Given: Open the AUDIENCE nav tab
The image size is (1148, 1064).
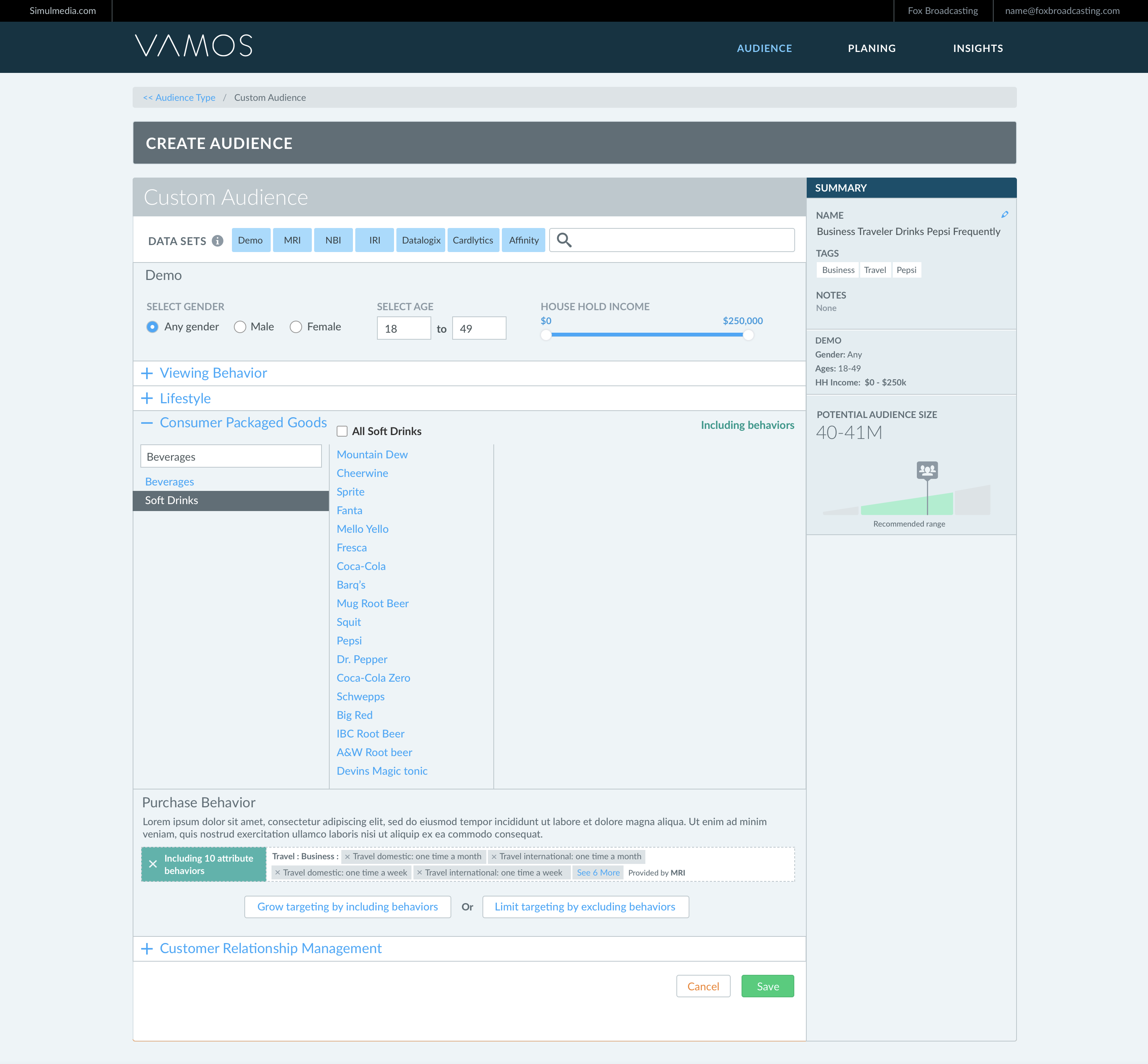Looking at the screenshot, I should pos(764,48).
